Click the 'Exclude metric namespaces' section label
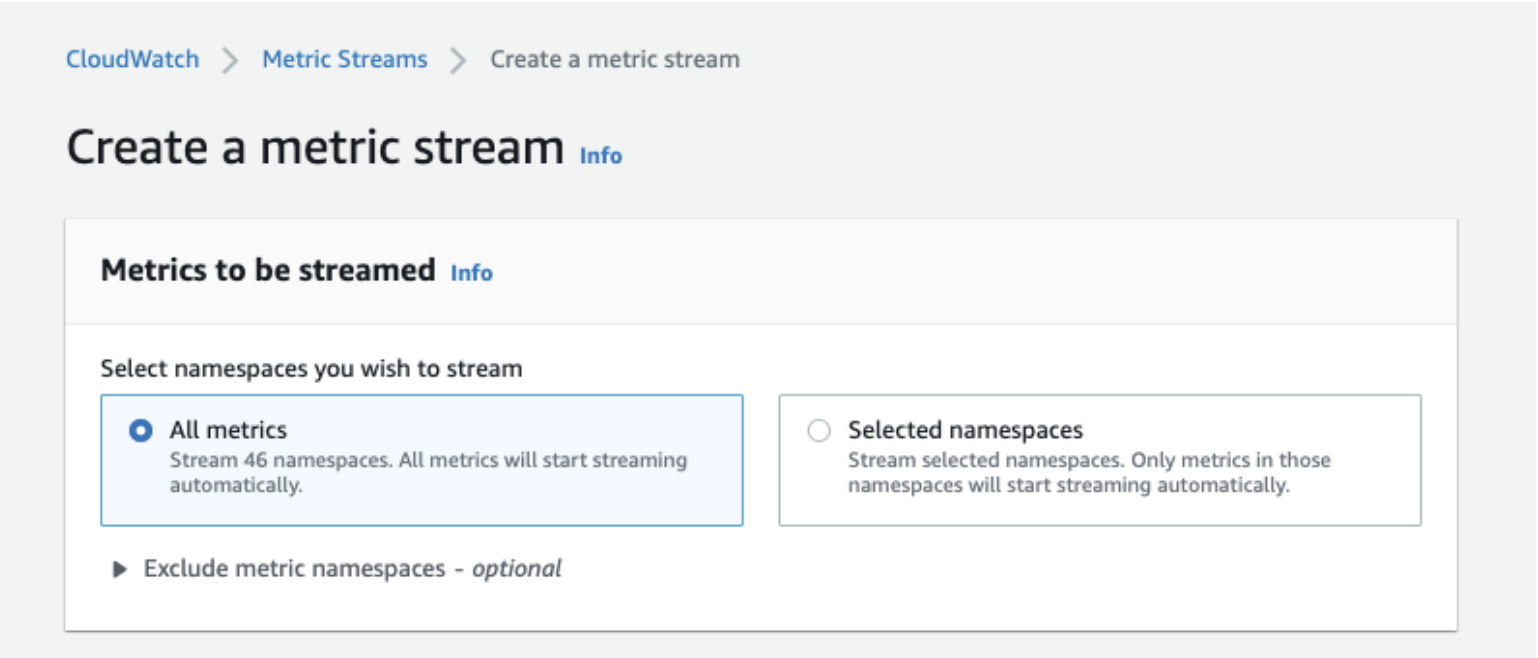 pos(294,569)
